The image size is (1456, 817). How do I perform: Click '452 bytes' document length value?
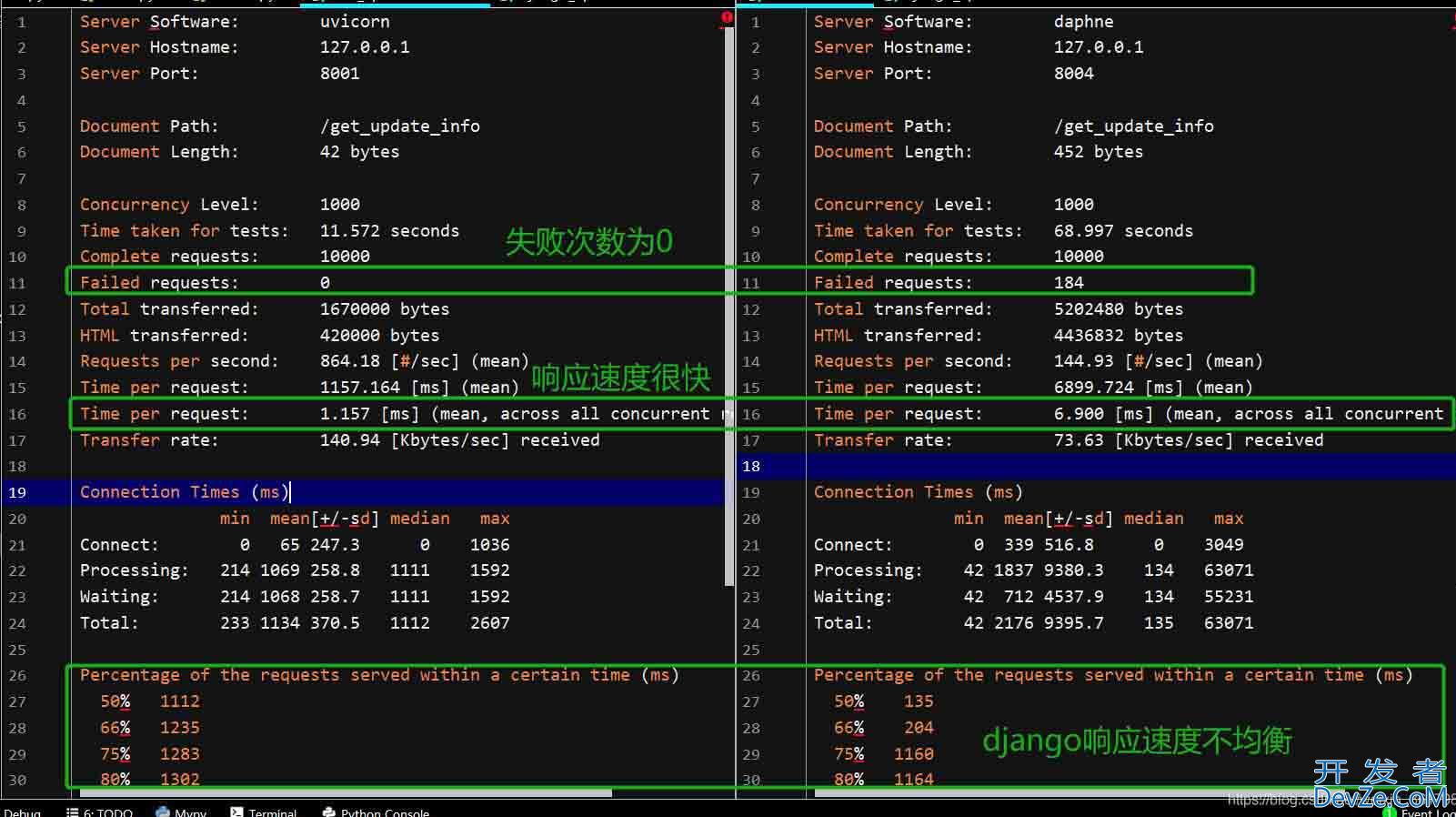coord(1098,152)
